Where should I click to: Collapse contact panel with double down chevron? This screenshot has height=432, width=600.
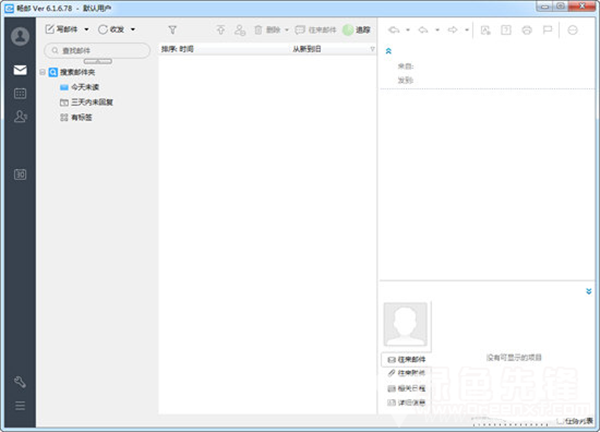tap(589, 291)
